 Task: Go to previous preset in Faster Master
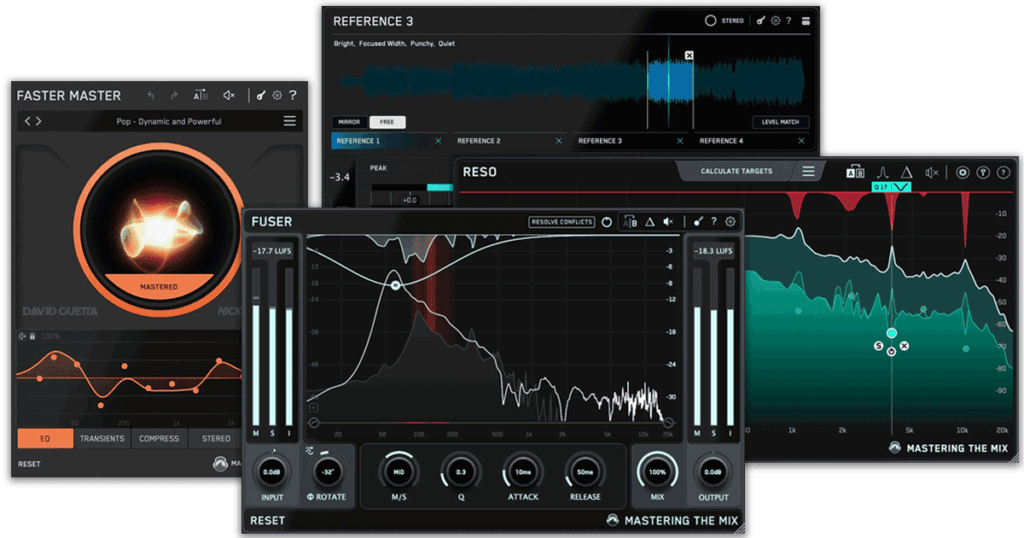click(x=27, y=121)
